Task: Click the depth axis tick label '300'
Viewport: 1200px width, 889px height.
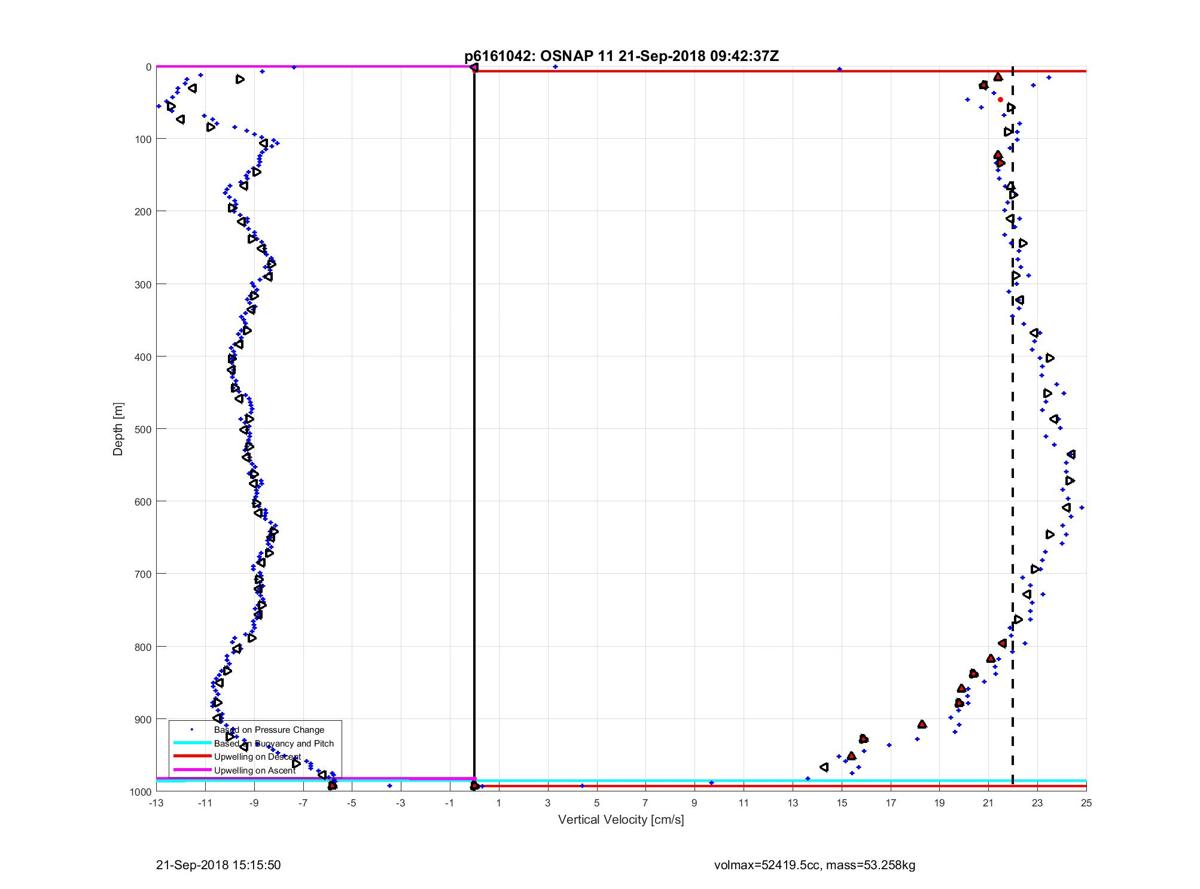Action: pyautogui.click(x=142, y=284)
